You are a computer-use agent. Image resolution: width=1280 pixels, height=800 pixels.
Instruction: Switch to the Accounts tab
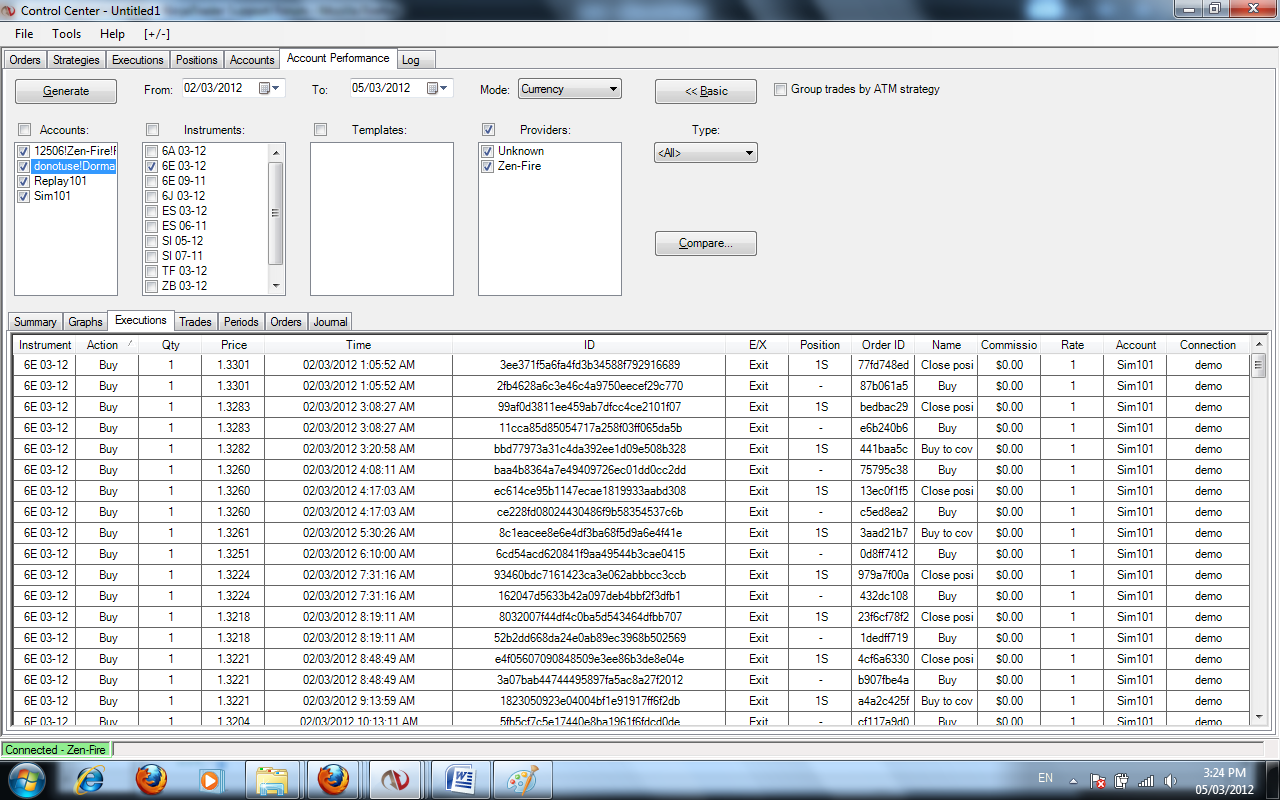pos(252,60)
